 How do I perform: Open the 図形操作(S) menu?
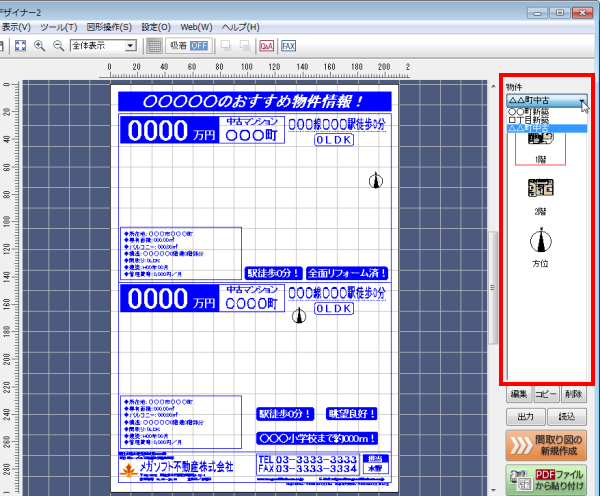click(109, 27)
